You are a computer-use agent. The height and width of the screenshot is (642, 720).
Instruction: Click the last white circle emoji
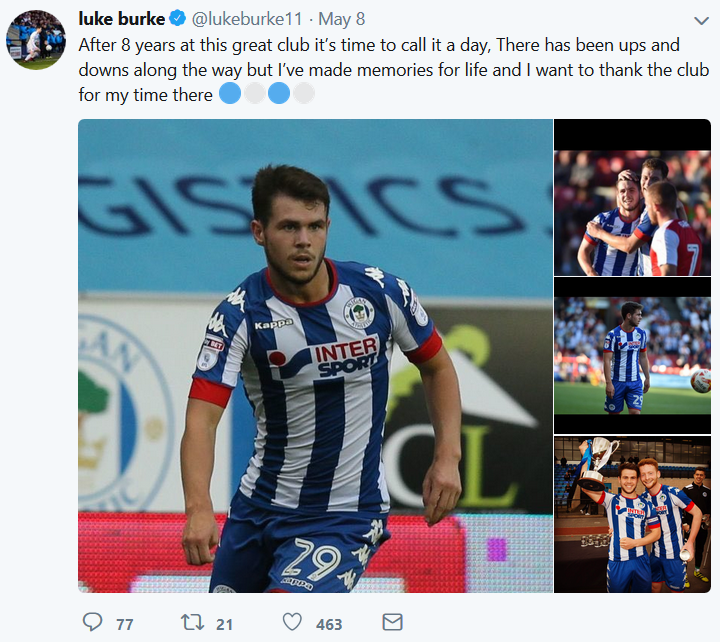coord(304,94)
